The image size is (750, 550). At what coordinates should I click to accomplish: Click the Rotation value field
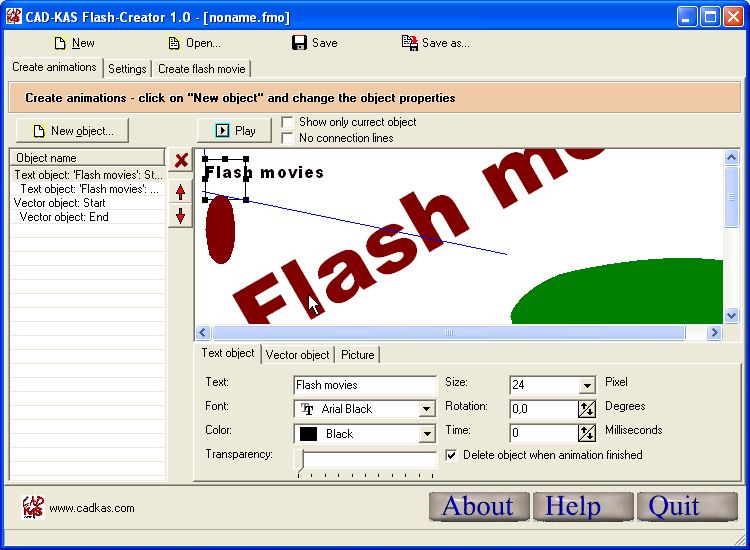point(543,409)
